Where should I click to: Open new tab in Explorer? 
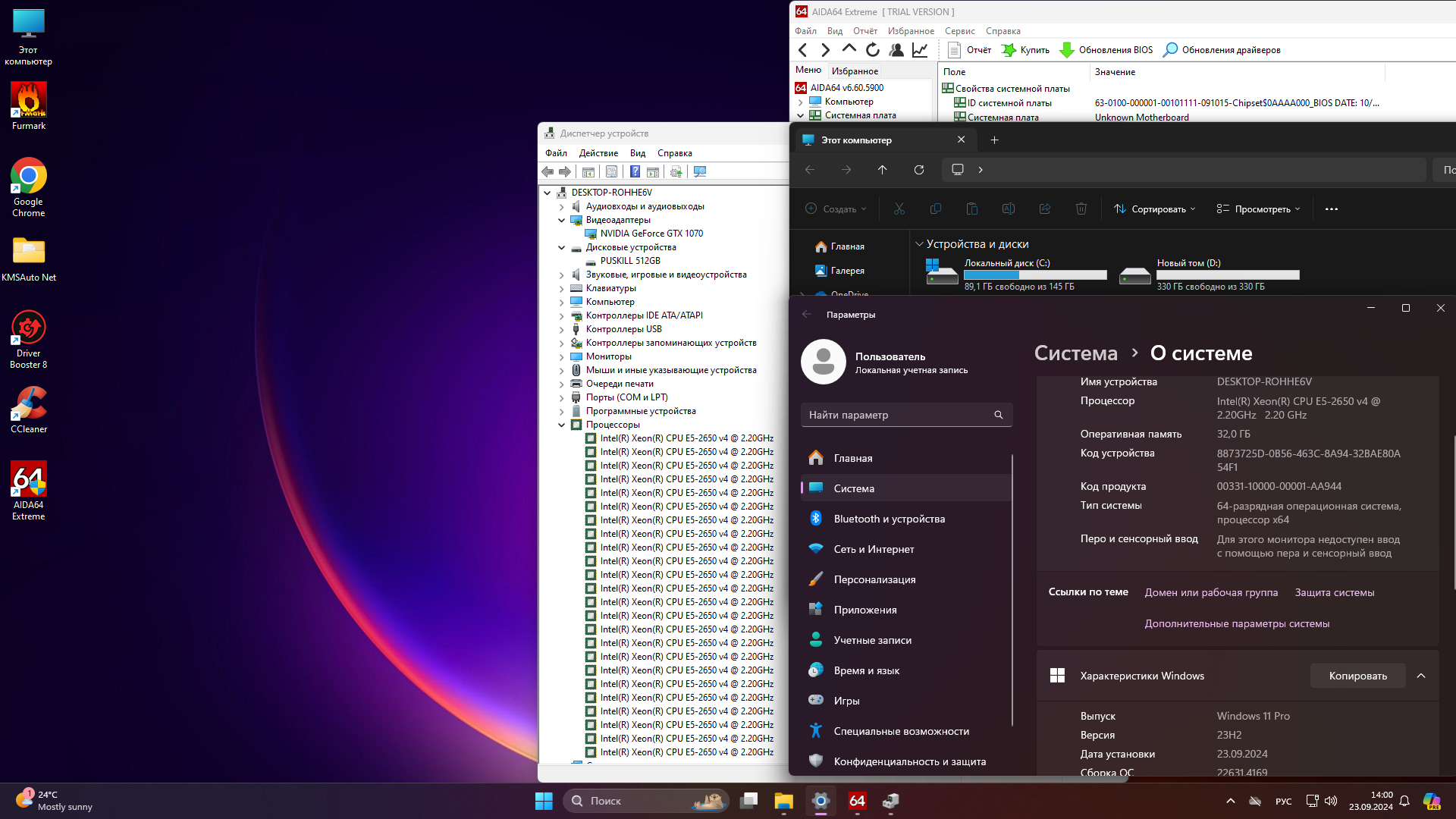click(x=994, y=140)
